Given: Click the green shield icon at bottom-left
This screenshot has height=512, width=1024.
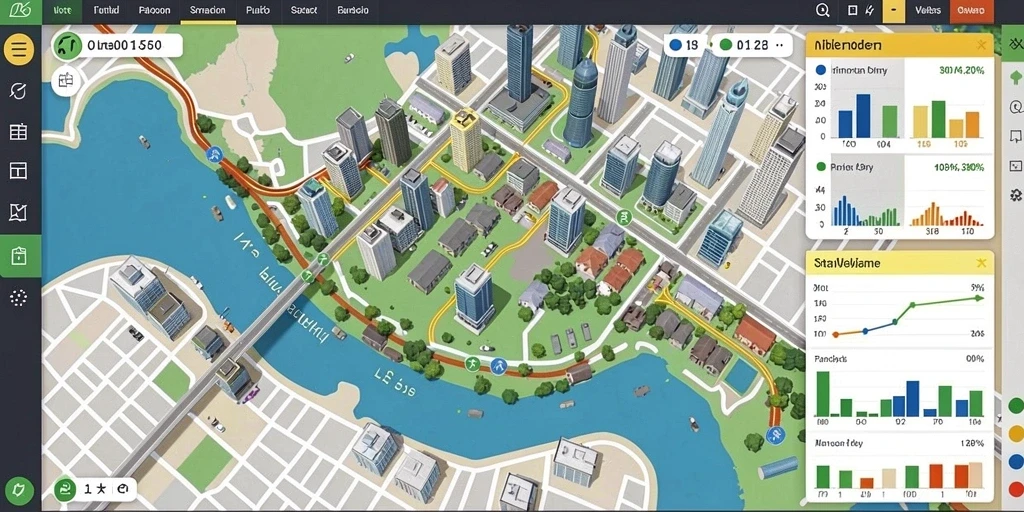Looking at the screenshot, I should pos(20,488).
